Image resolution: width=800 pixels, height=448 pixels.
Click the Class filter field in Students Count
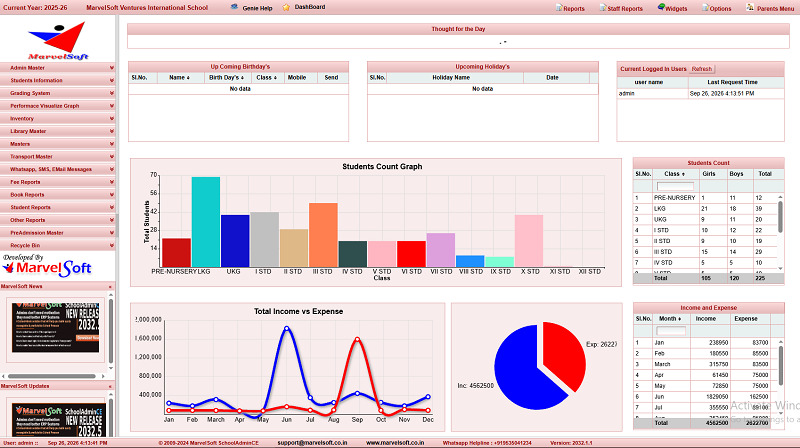[675, 186]
